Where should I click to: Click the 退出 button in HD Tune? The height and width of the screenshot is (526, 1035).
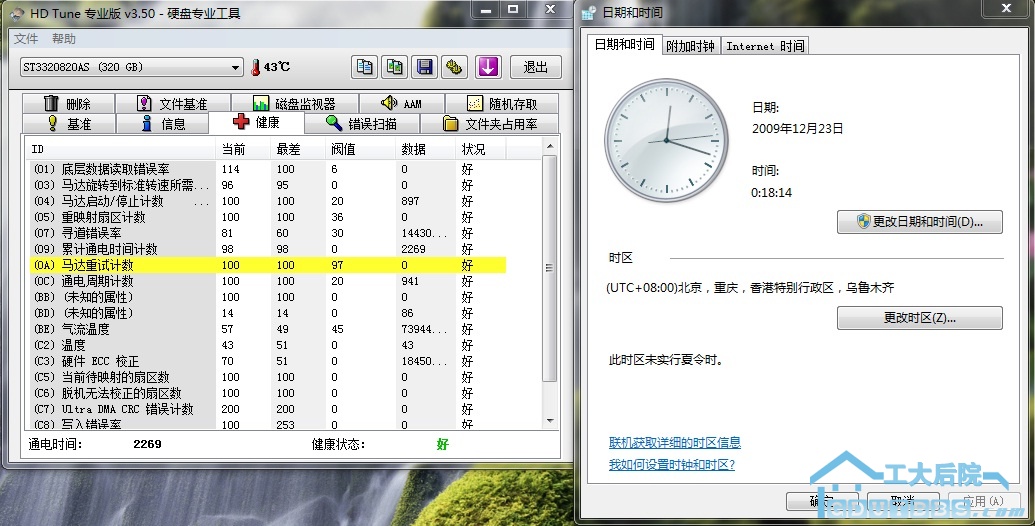pyautogui.click(x=535, y=67)
